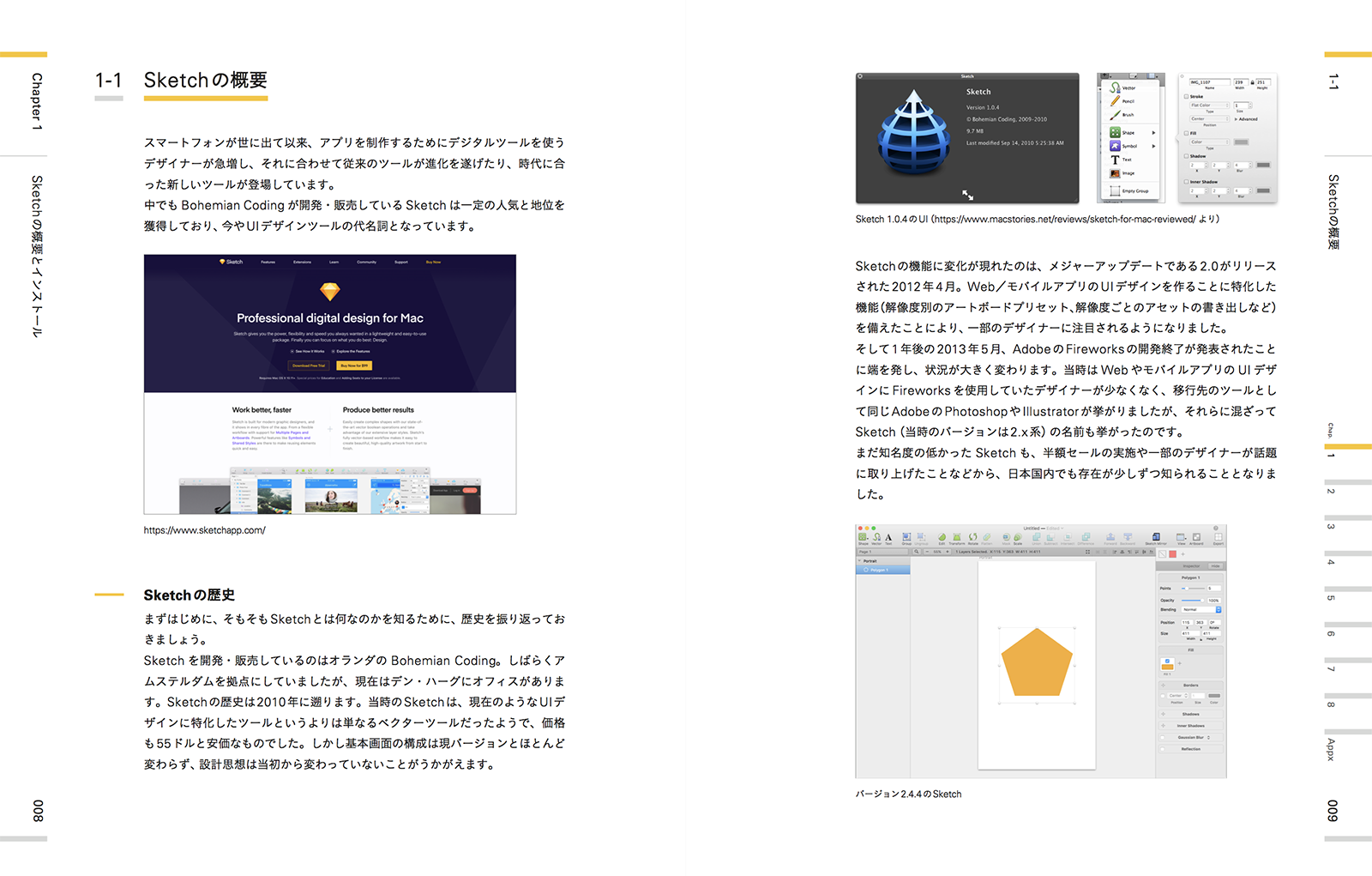Image resolution: width=1372 pixels, height=876 pixels.
Task: Click the Ungroup icon in the toolbar
Action: pyautogui.click(x=921, y=537)
